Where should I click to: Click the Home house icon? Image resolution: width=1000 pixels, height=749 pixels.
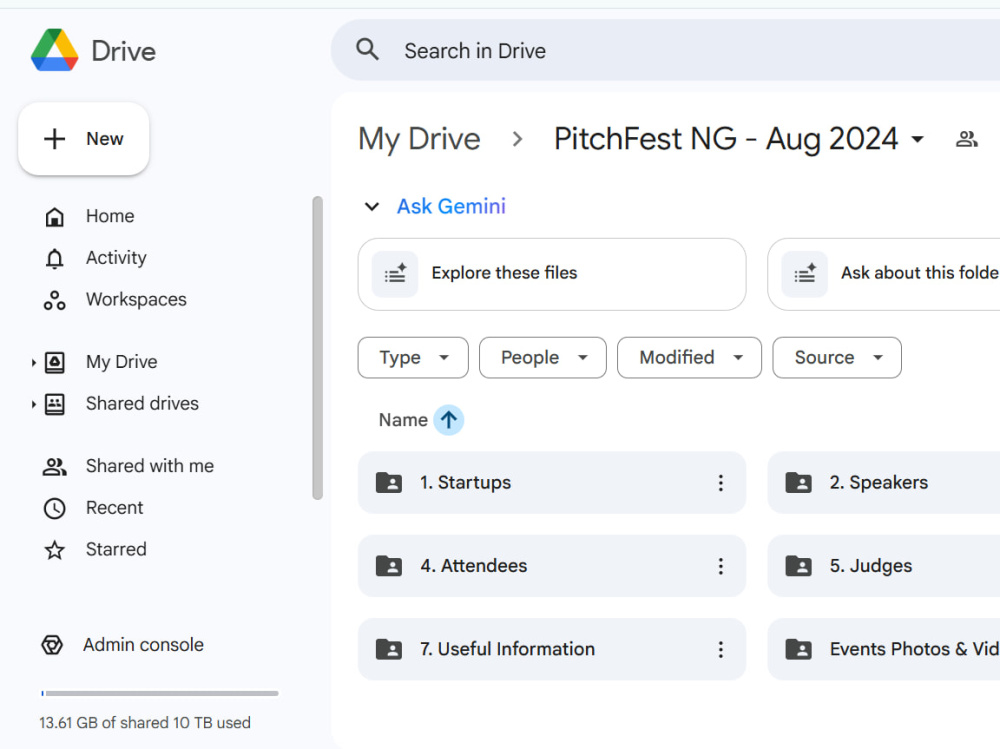coord(55,217)
